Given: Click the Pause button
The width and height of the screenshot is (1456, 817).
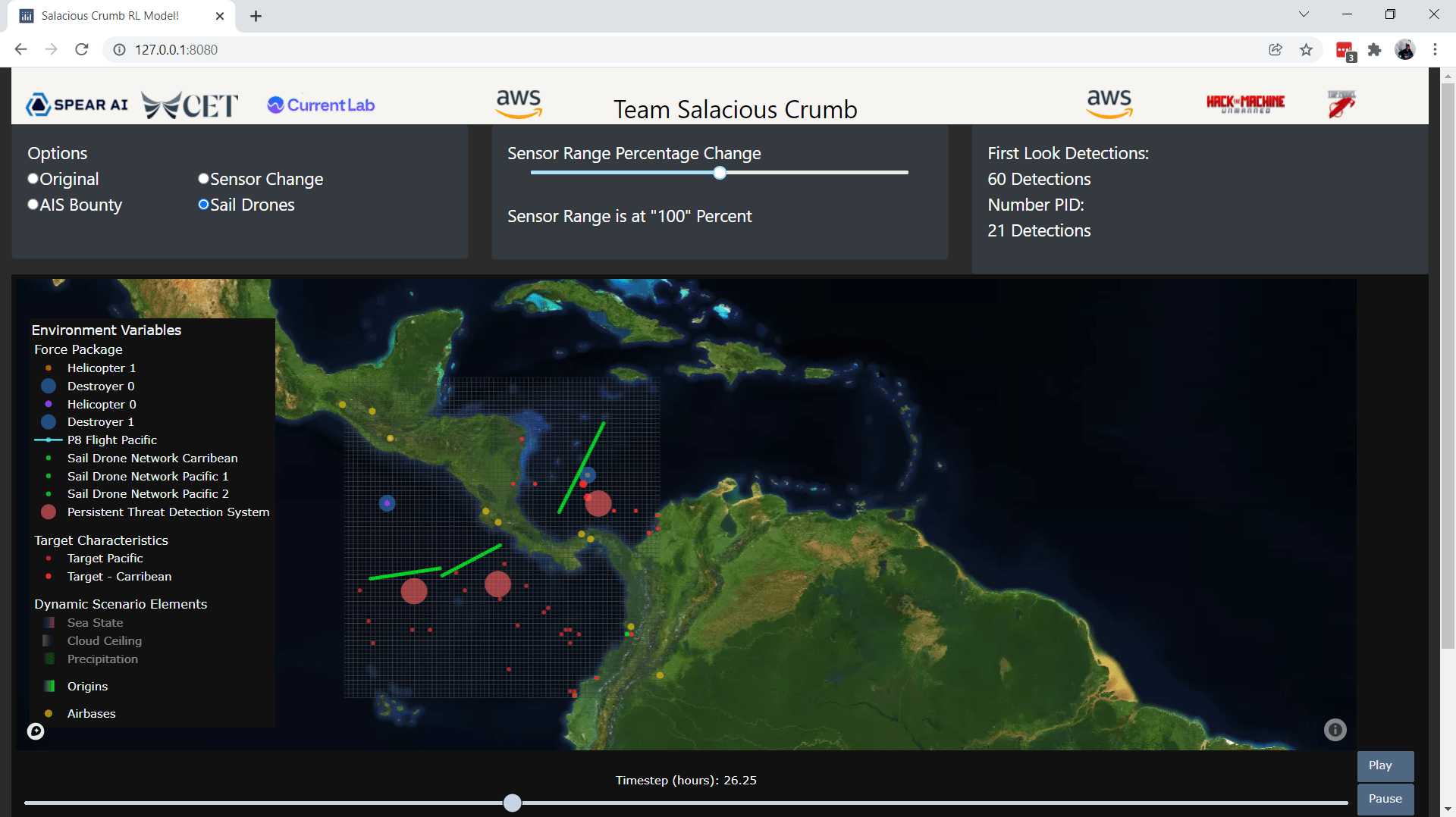Looking at the screenshot, I should [x=1385, y=799].
